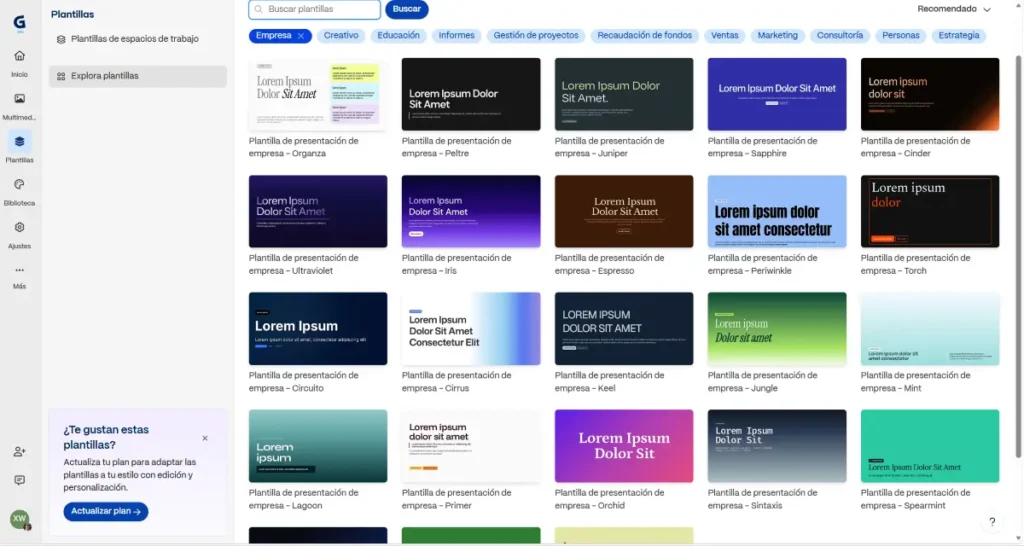This screenshot has height=546, width=1024.
Task: Filter by Creativo category
Action: pyautogui.click(x=341, y=36)
